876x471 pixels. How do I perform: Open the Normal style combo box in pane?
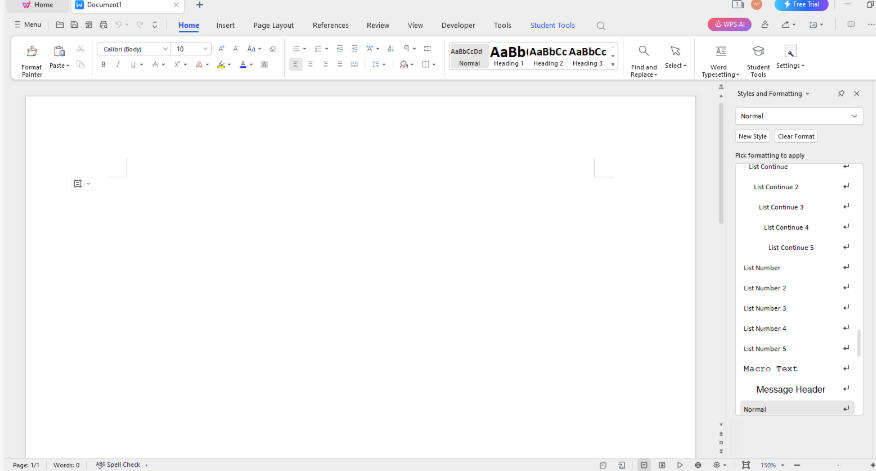[x=799, y=116]
